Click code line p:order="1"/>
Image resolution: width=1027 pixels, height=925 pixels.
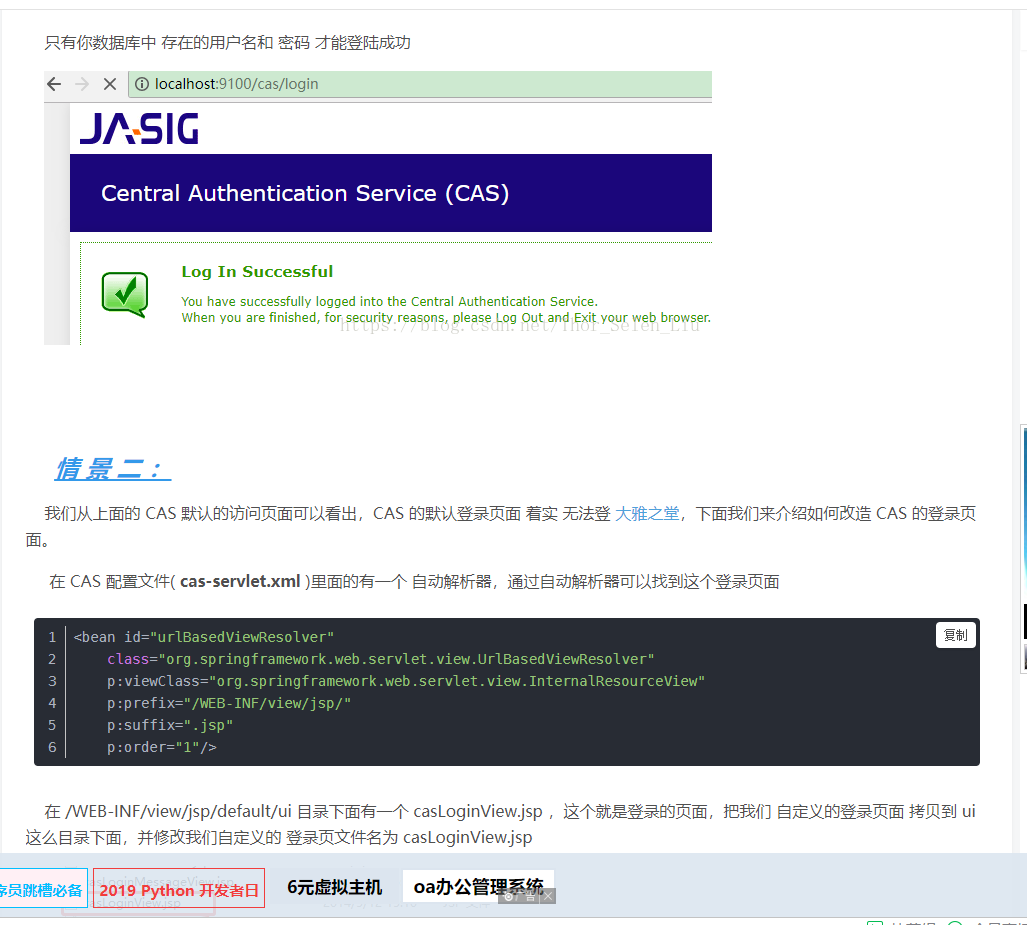[162, 747]
